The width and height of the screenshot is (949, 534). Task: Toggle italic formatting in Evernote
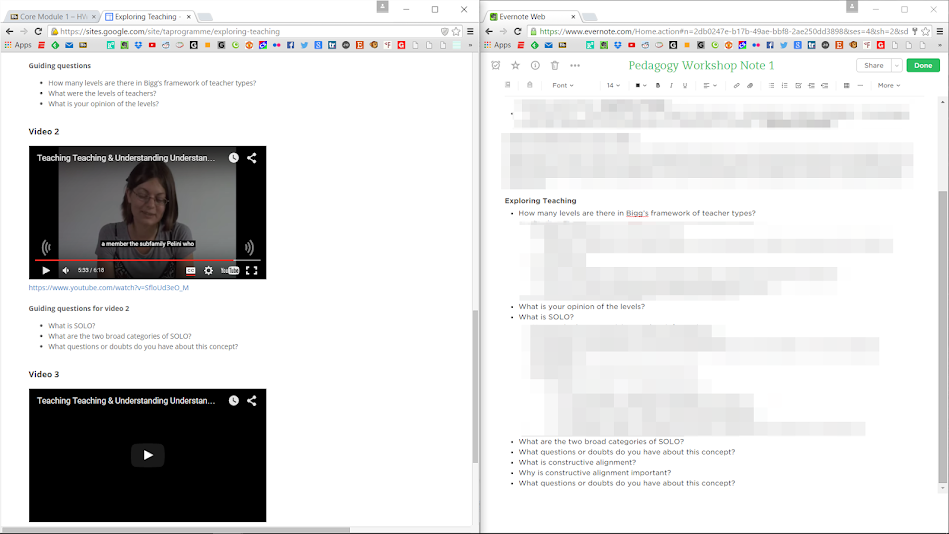tap(671, 85)
